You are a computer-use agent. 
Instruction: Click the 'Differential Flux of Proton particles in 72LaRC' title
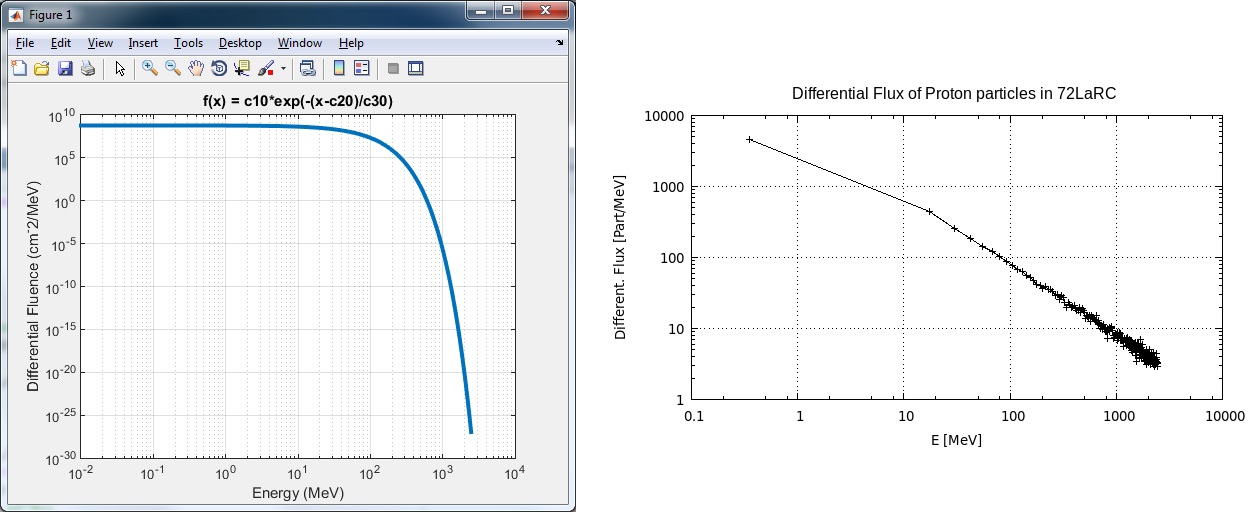(954, 94)
